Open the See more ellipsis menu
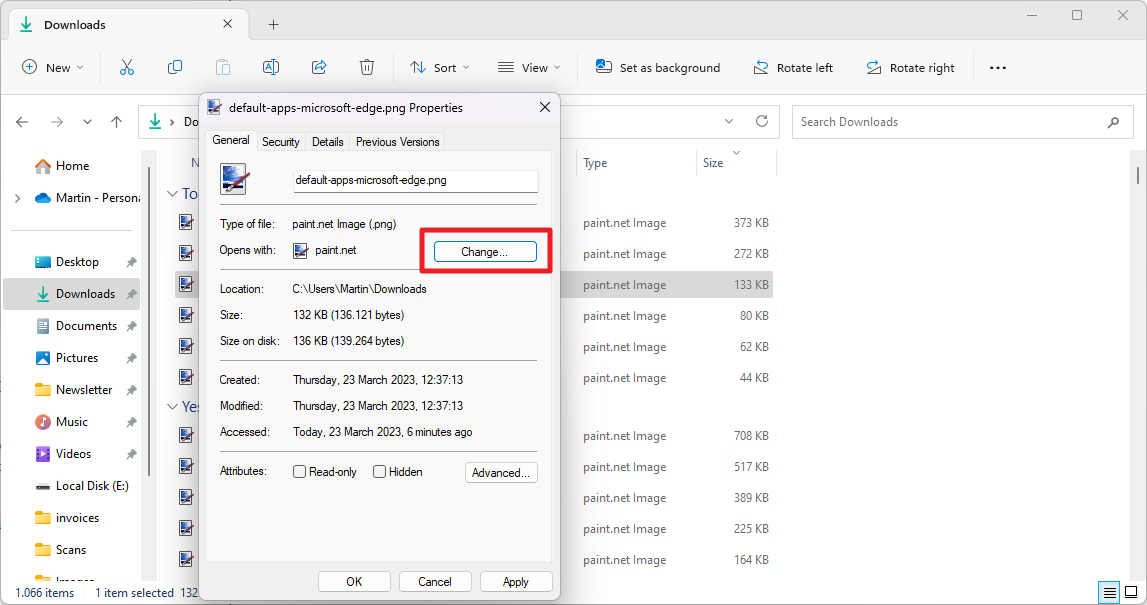1147x605 pixels. click(997, 66)
